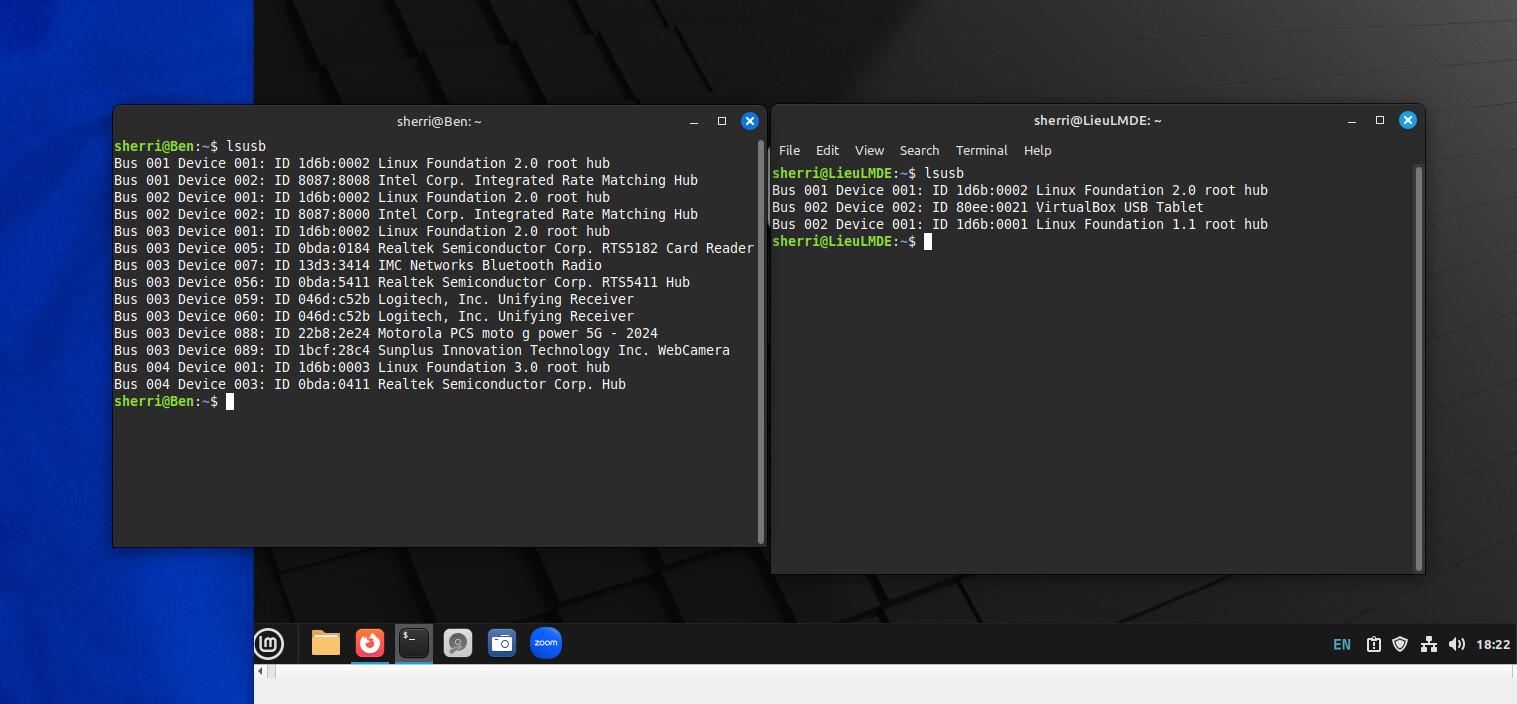Close the sherri@LieuLMDE terminal window

(x=1407, y=120)
